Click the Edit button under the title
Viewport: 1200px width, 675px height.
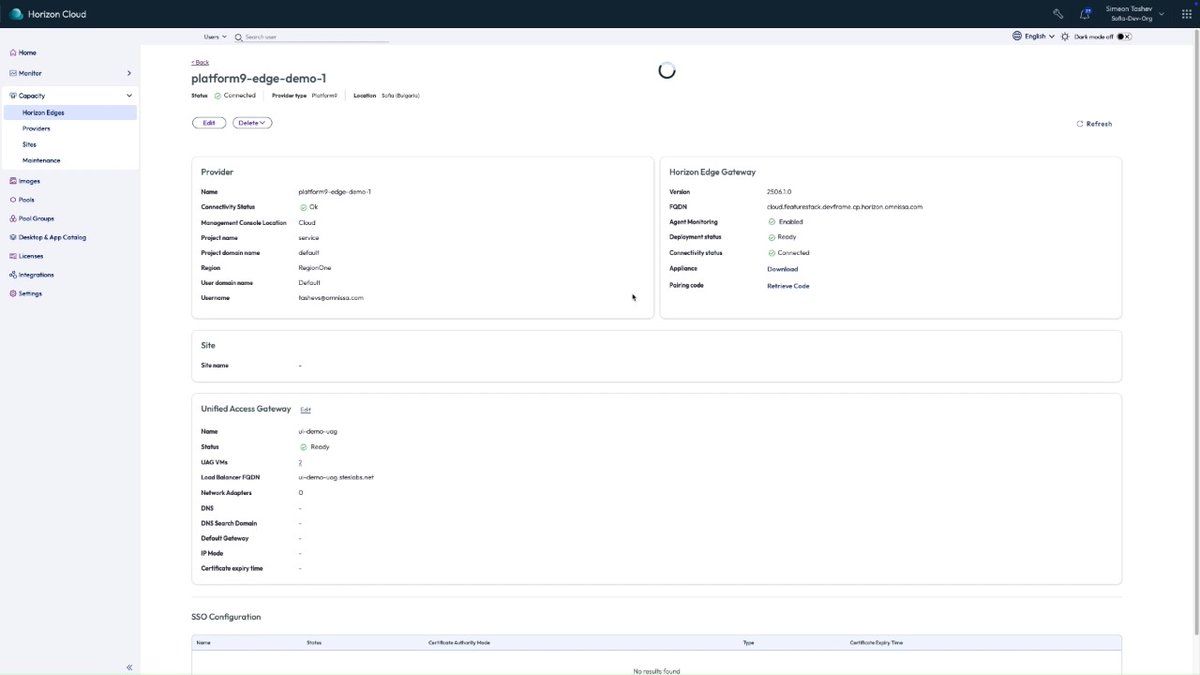[x=209, y=123]
